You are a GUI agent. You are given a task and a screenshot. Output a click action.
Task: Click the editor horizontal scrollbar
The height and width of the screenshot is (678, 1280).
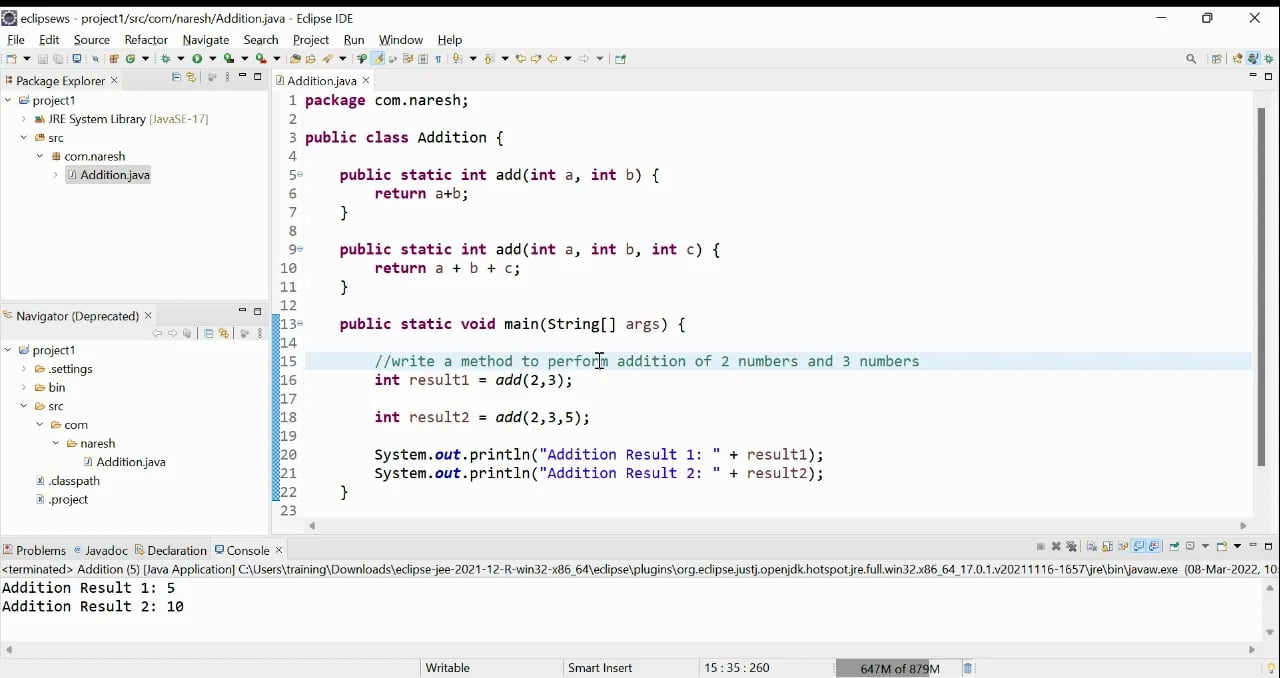coord(777,525)
